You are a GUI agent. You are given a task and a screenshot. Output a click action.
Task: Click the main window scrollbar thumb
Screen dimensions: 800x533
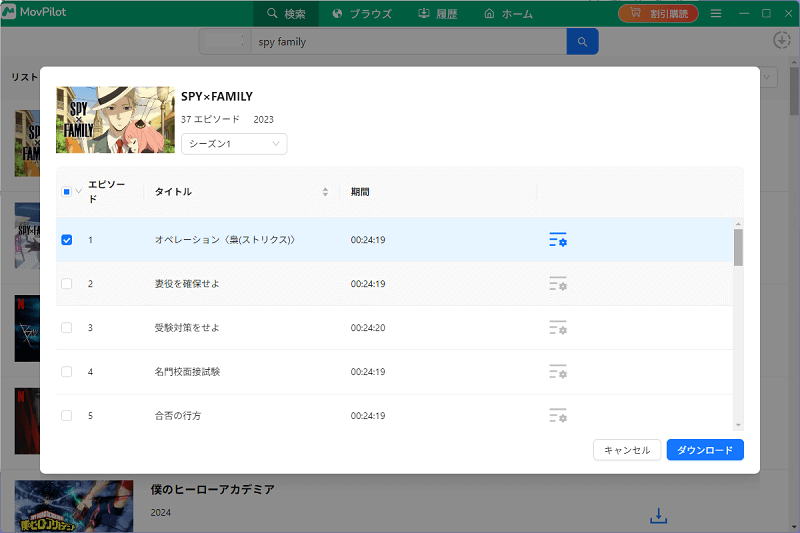pyautogui.click(x=794, y=91)
